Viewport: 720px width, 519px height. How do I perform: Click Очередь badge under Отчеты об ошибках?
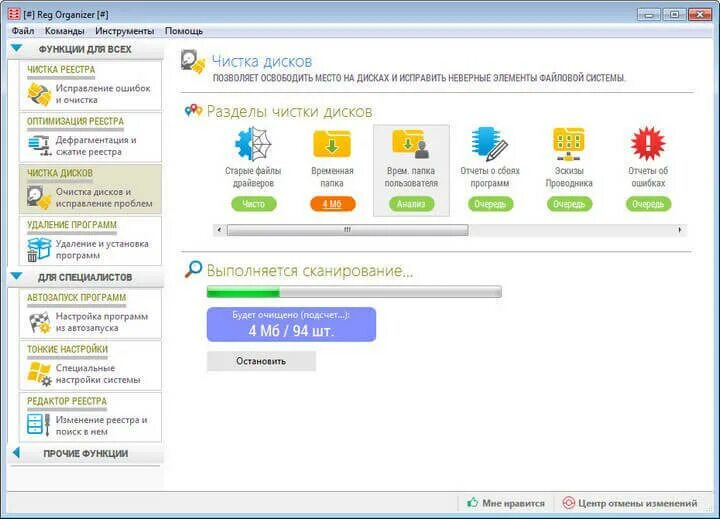coord(648,204)
